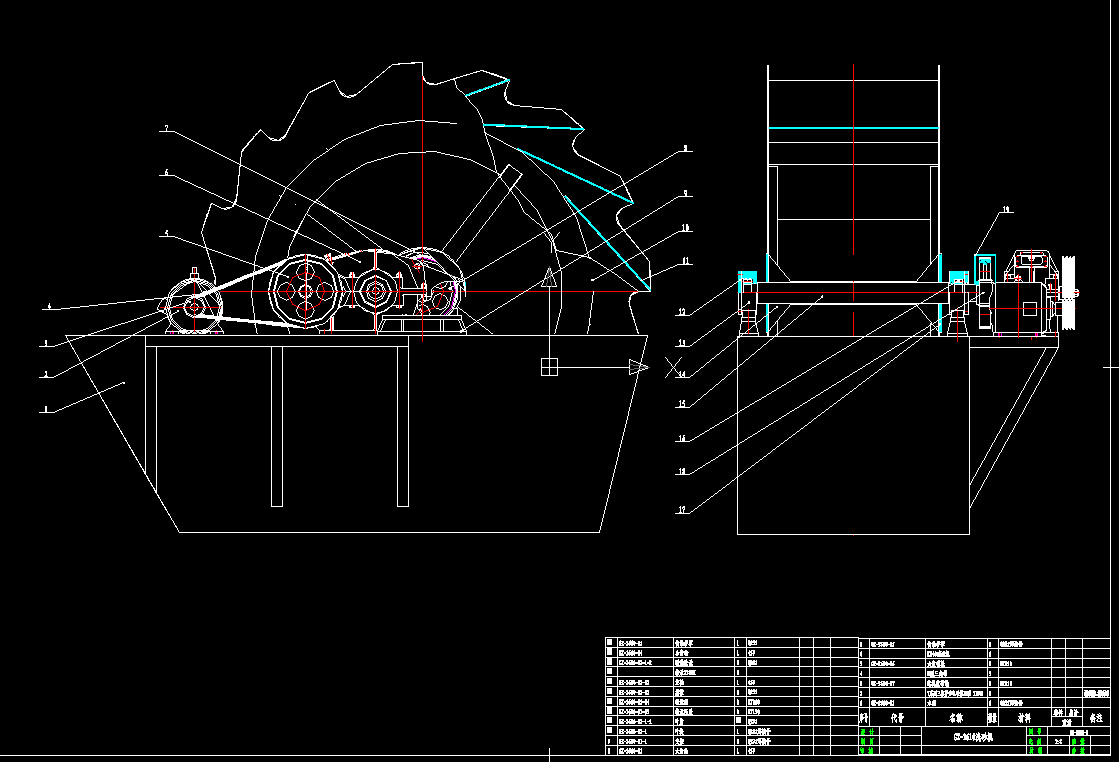Click part callout number 7
1119x762 pixels.
pyautogui.click(x=166, y=129)
